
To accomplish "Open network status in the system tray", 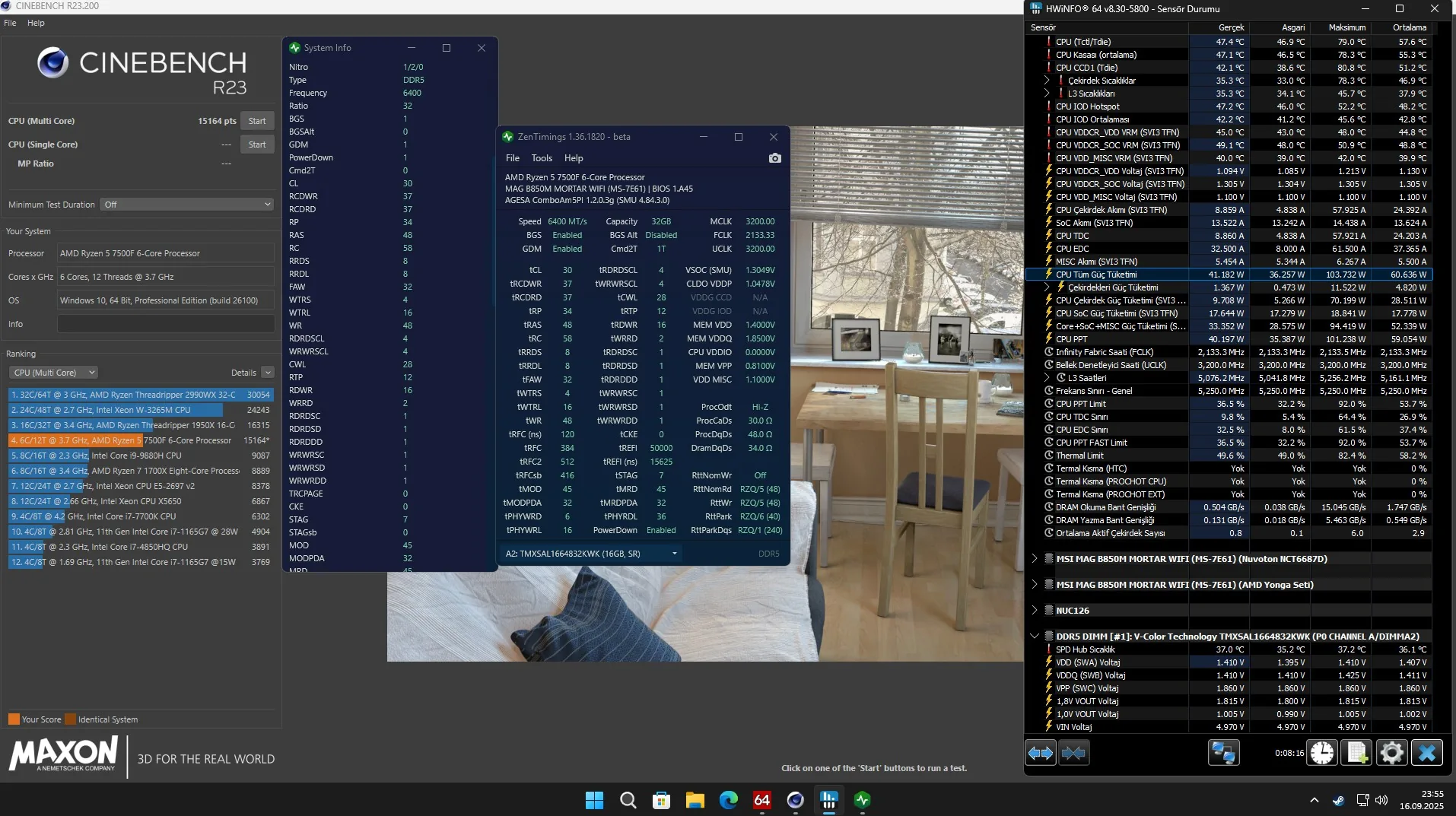I will 1362,800.
